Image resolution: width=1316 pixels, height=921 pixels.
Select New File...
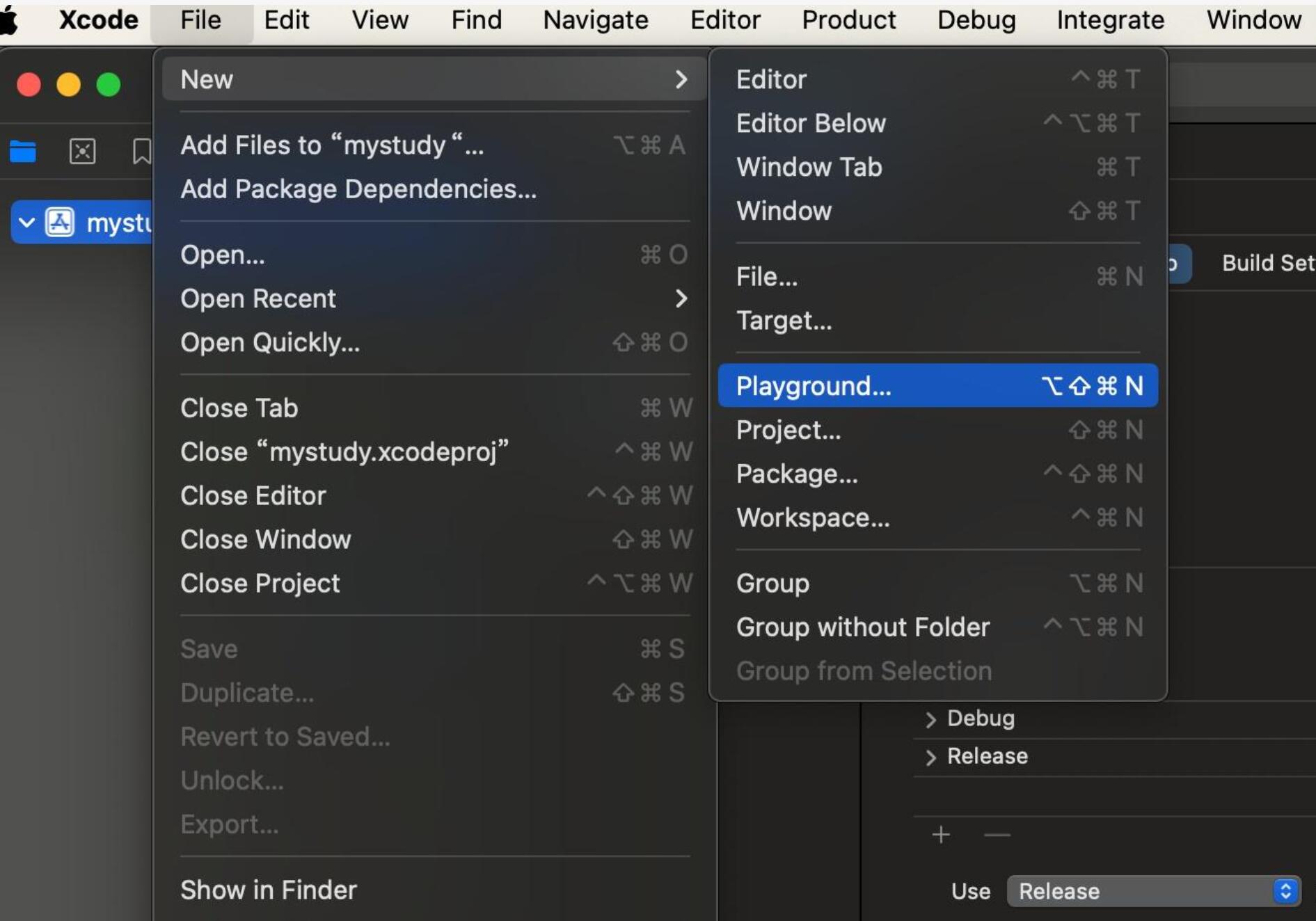(x=937, y=277)
